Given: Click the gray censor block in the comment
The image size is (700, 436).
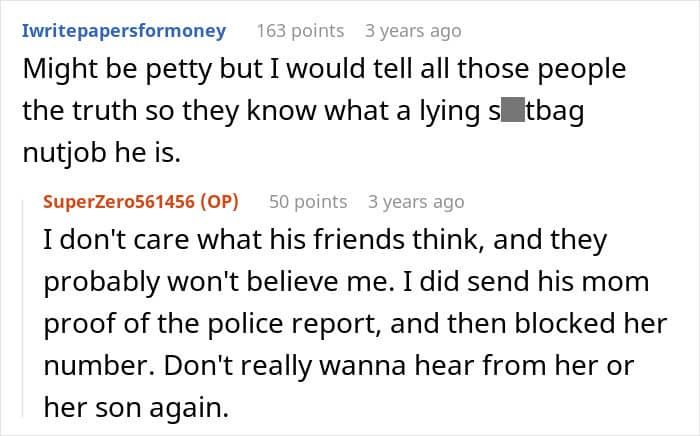Looking at the screenshot, I should (512, 110).
